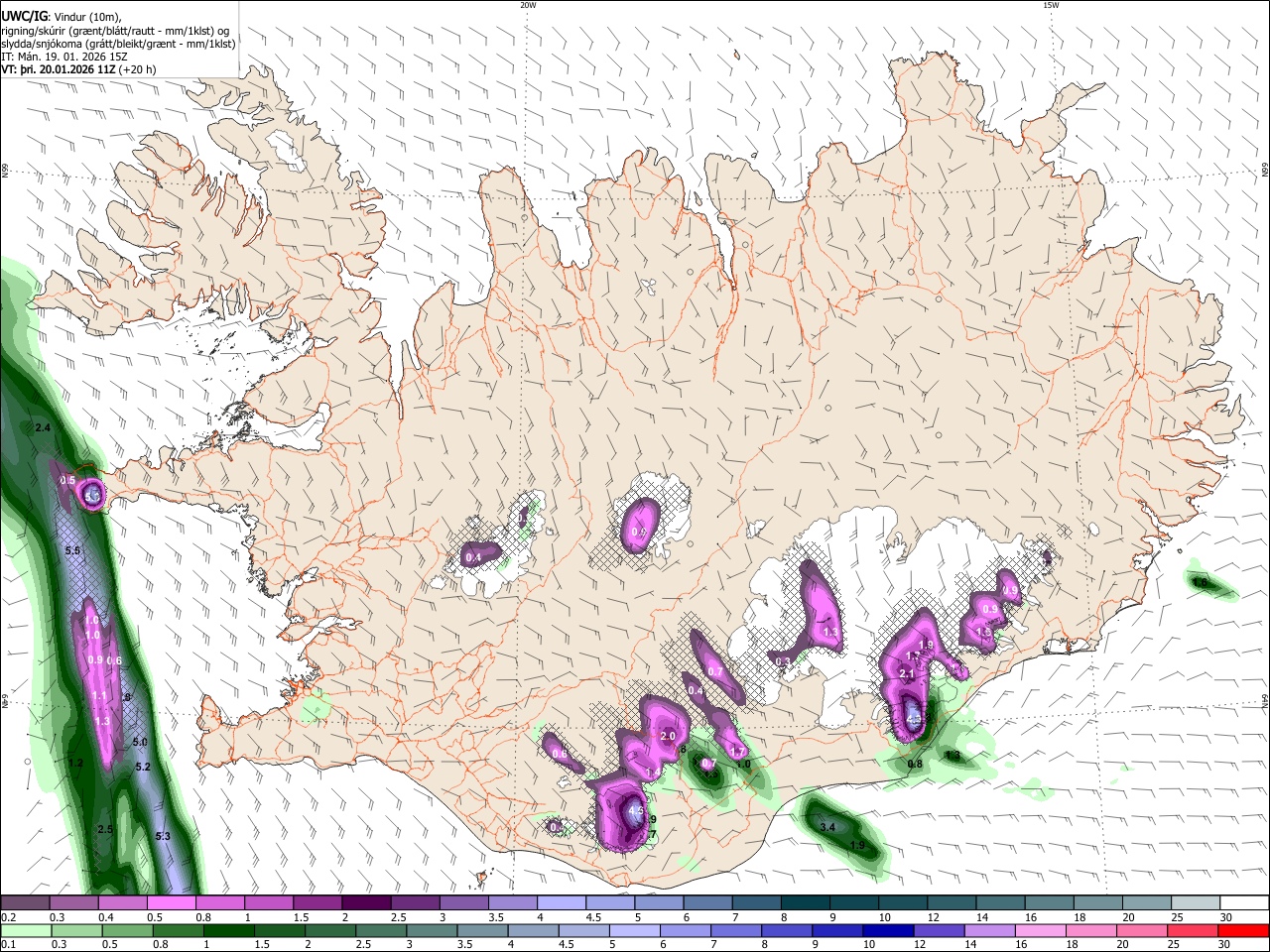Select top-row legend swatch between 8 and 9

click(806, 903)
